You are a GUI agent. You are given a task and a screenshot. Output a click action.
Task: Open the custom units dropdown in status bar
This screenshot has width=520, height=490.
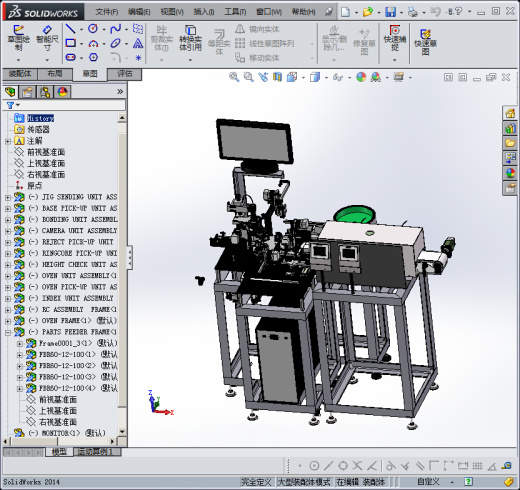(452, 482)
